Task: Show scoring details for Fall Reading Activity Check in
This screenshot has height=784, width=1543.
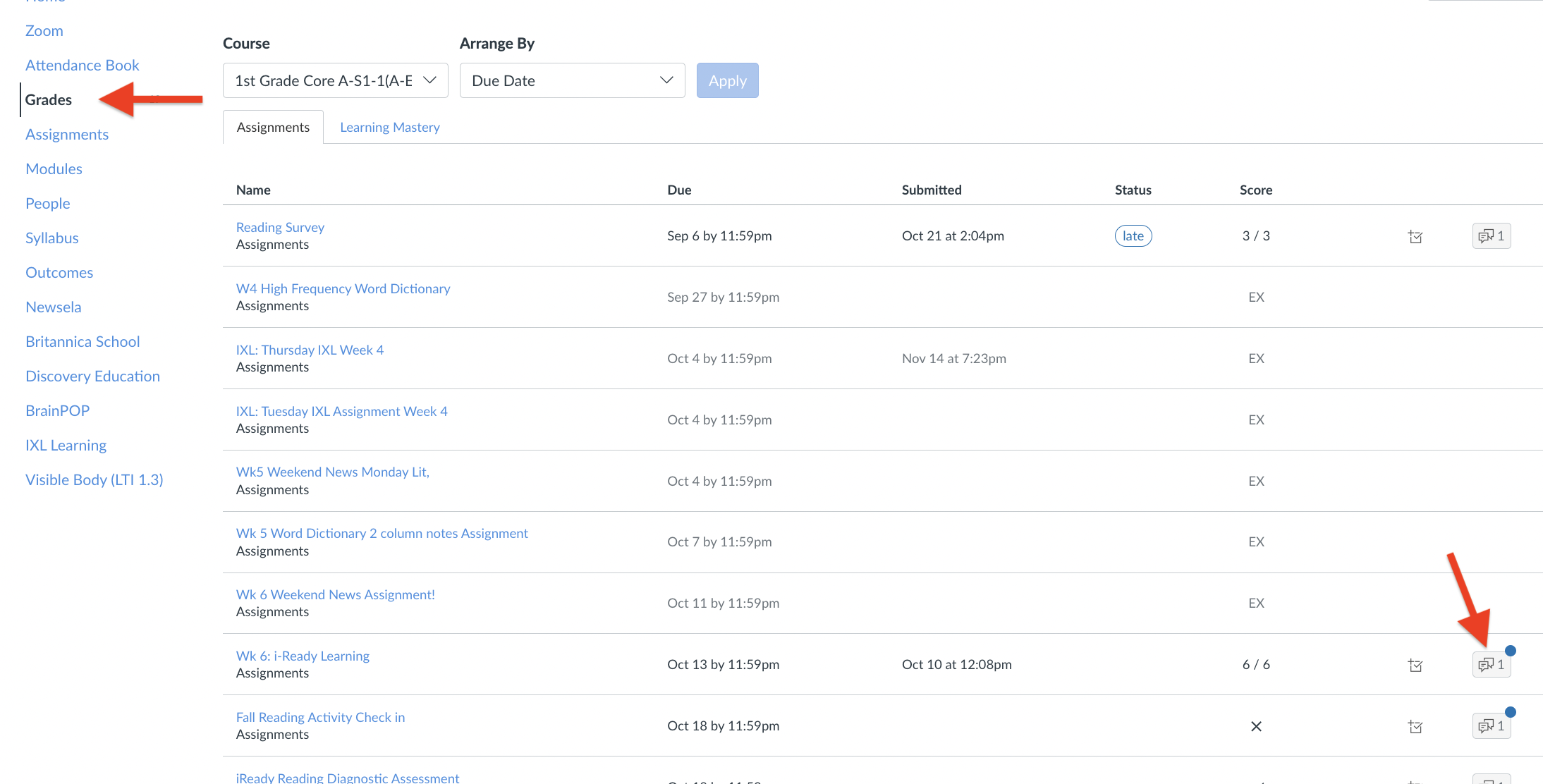Action: tap(1415, 727)
